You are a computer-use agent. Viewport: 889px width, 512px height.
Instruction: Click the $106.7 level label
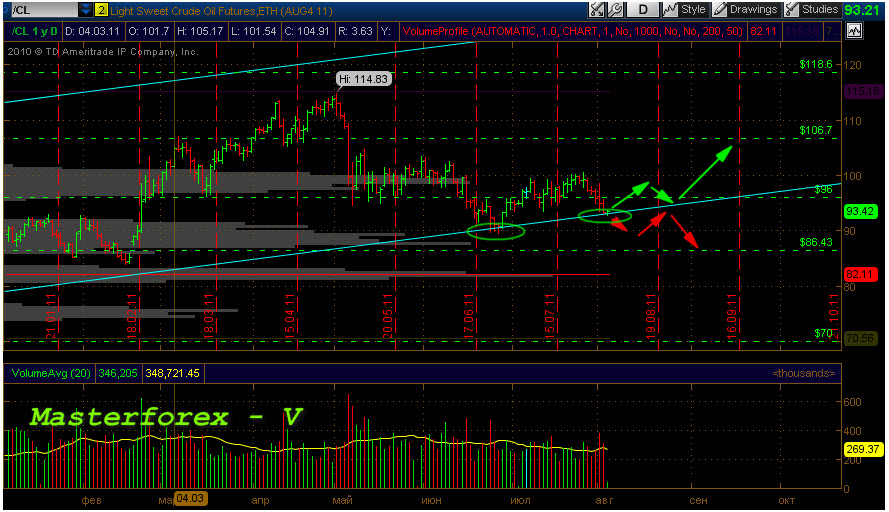click(x=816, y=130)
